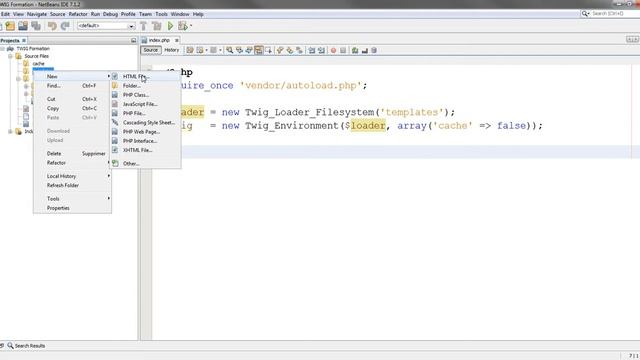Viewport: 640px width, 360px height.
Task: Choose Folder... from New submenu
Action: coord(146,86)
